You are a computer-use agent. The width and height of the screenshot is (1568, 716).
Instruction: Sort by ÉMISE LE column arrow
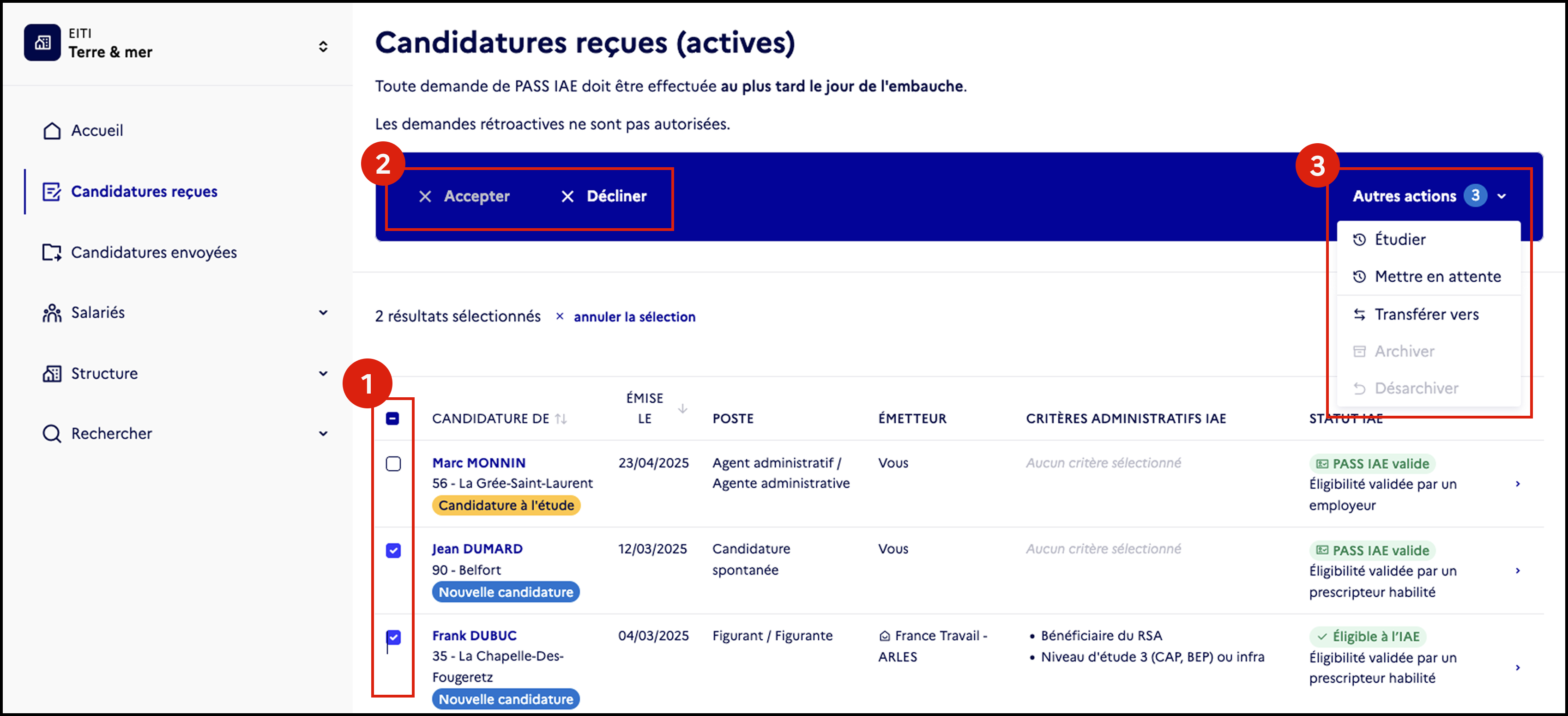click(x=683, y=408)
